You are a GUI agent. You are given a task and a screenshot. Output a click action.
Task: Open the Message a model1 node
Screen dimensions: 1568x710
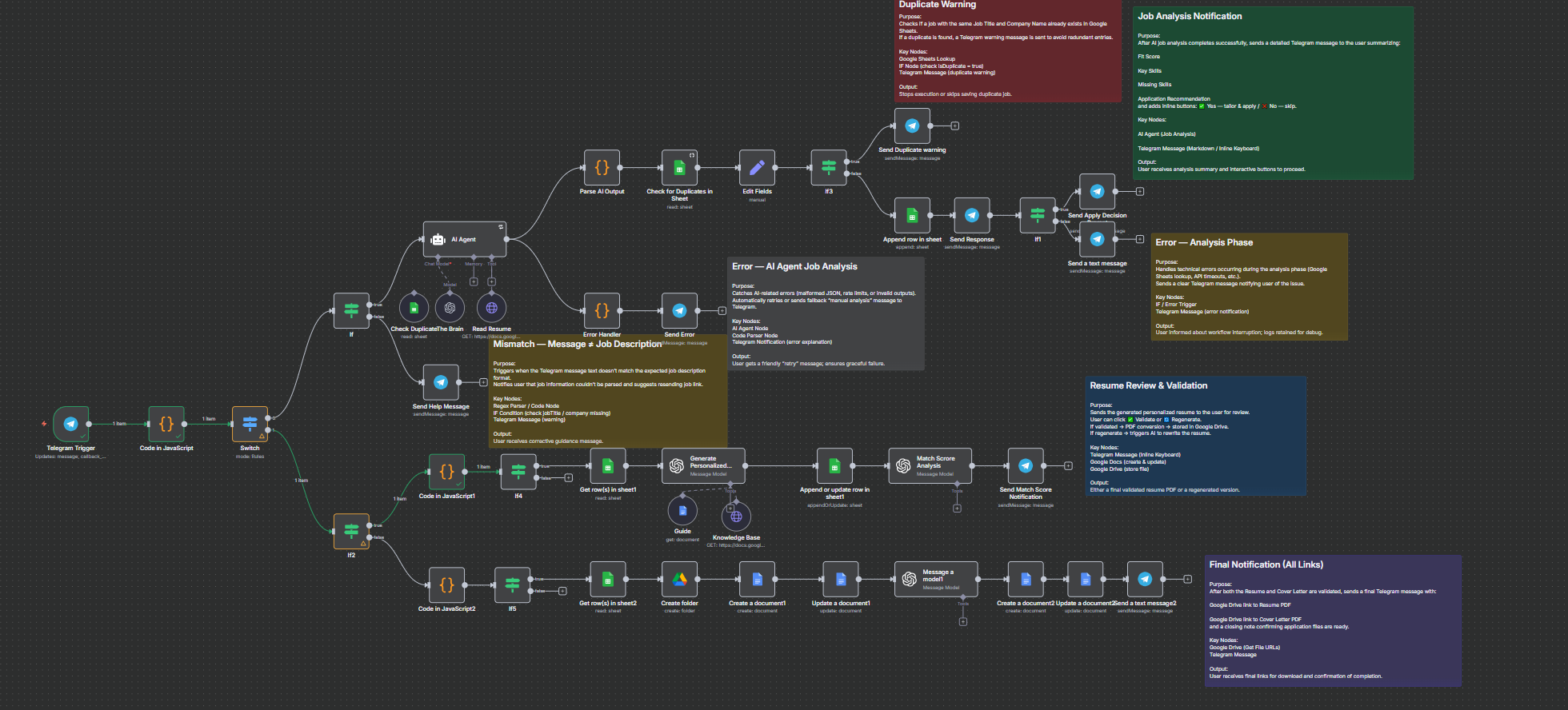pos(935,580)
